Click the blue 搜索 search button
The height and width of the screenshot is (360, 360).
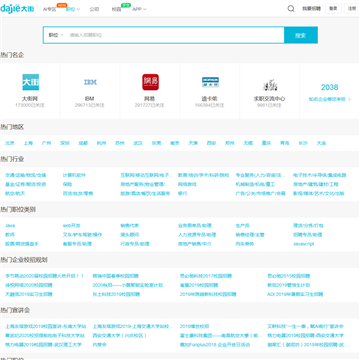[x=301, y=35]
